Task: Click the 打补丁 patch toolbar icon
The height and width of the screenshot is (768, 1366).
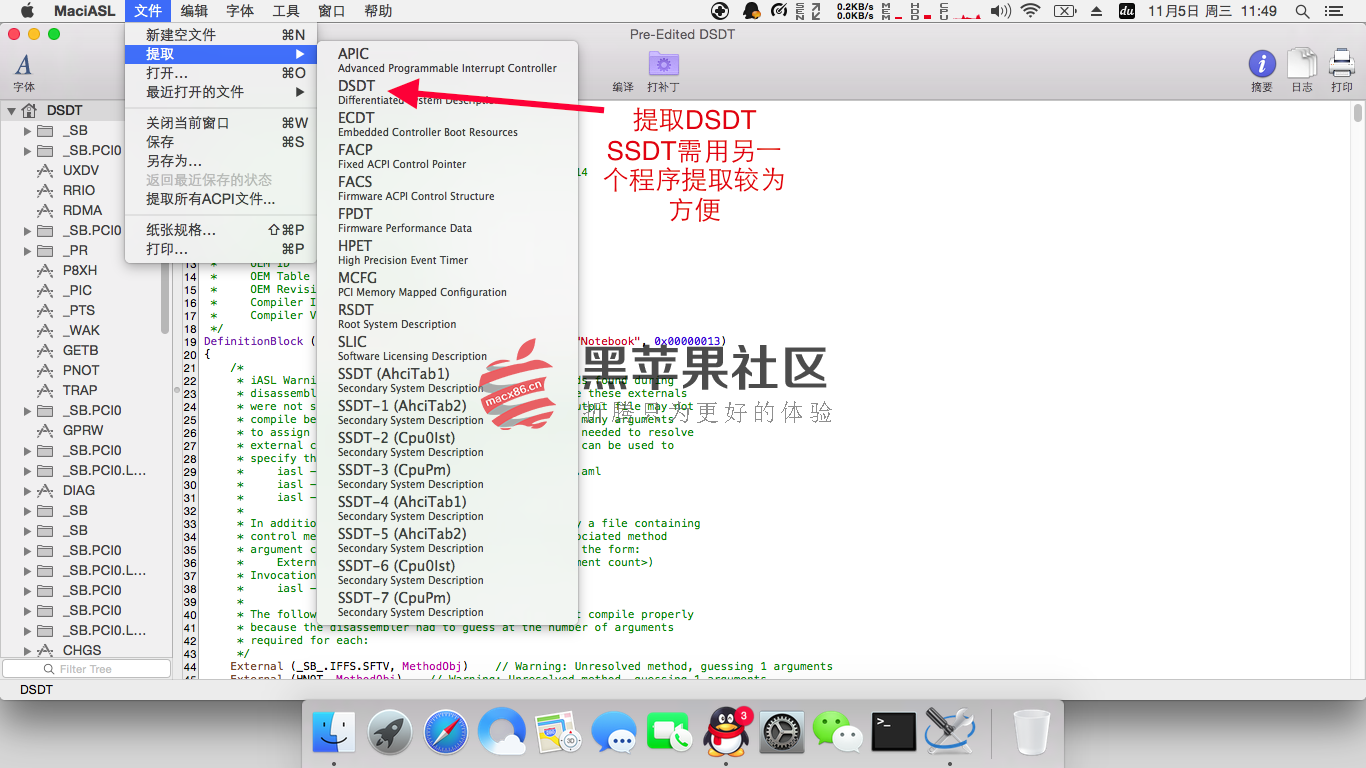Action: click(x=663, y=64)
